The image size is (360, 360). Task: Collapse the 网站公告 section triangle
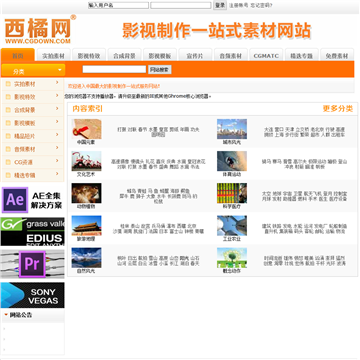click(x=6, y=314)
